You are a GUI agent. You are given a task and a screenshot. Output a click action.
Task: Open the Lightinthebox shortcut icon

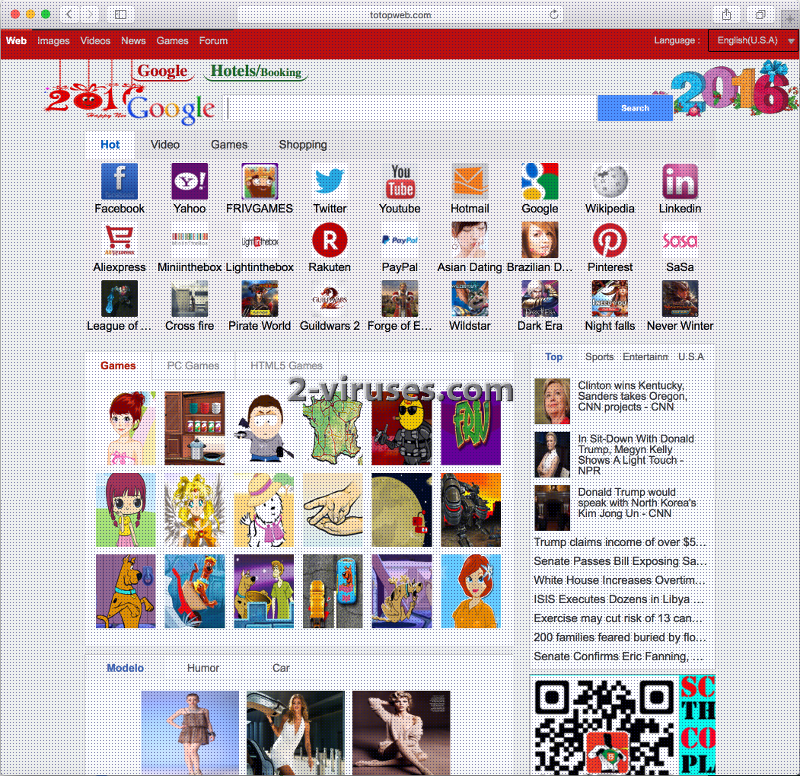(260, 240)
